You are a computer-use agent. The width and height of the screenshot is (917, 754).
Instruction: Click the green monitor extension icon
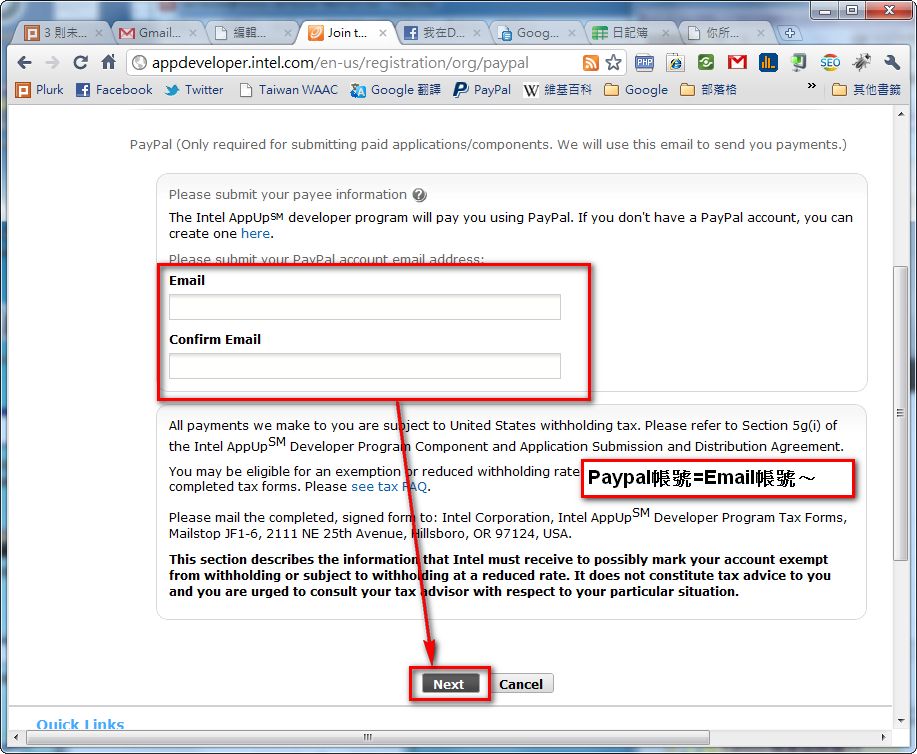(798, 63)
